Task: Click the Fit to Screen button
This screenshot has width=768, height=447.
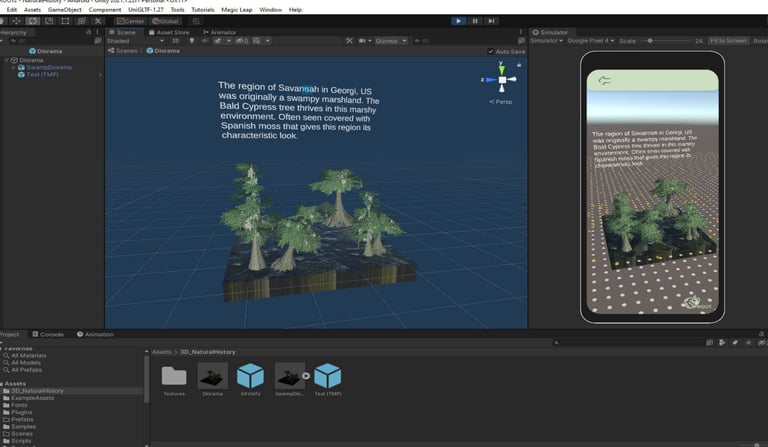Action: tap(728, 41)
